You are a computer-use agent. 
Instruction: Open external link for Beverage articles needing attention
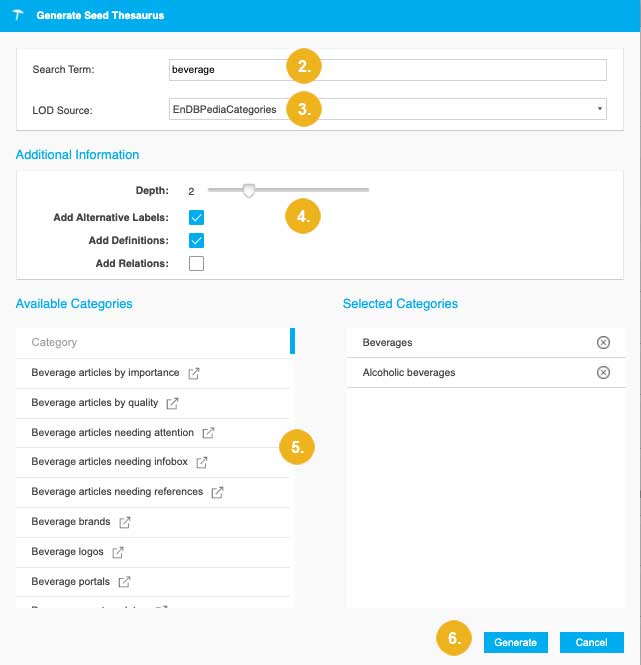pos(208,433)
